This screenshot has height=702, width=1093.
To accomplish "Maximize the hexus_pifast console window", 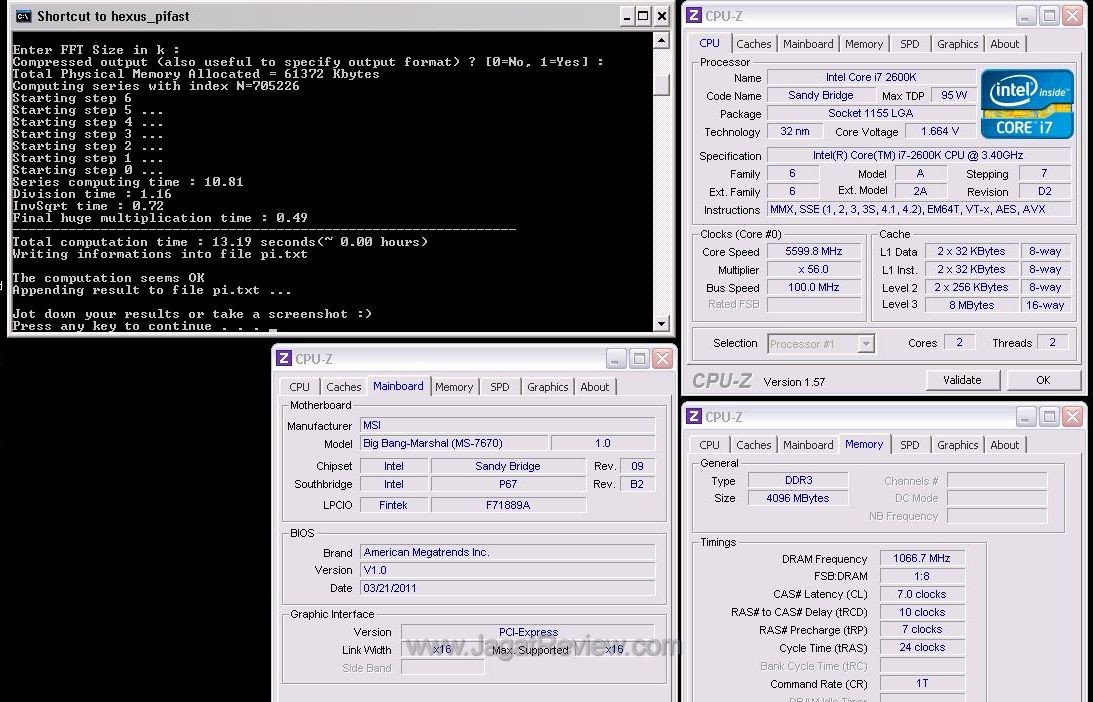I will (x=643, y=16).
